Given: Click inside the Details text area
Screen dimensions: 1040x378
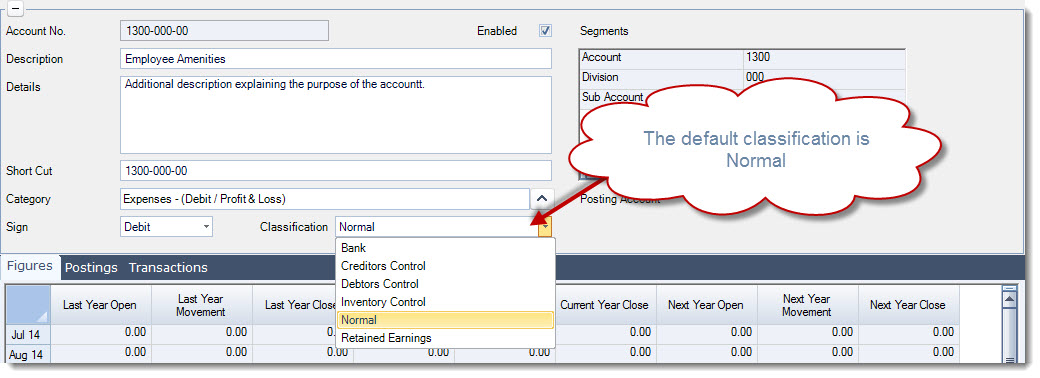Looking at the screenshot, I should 336,115.
